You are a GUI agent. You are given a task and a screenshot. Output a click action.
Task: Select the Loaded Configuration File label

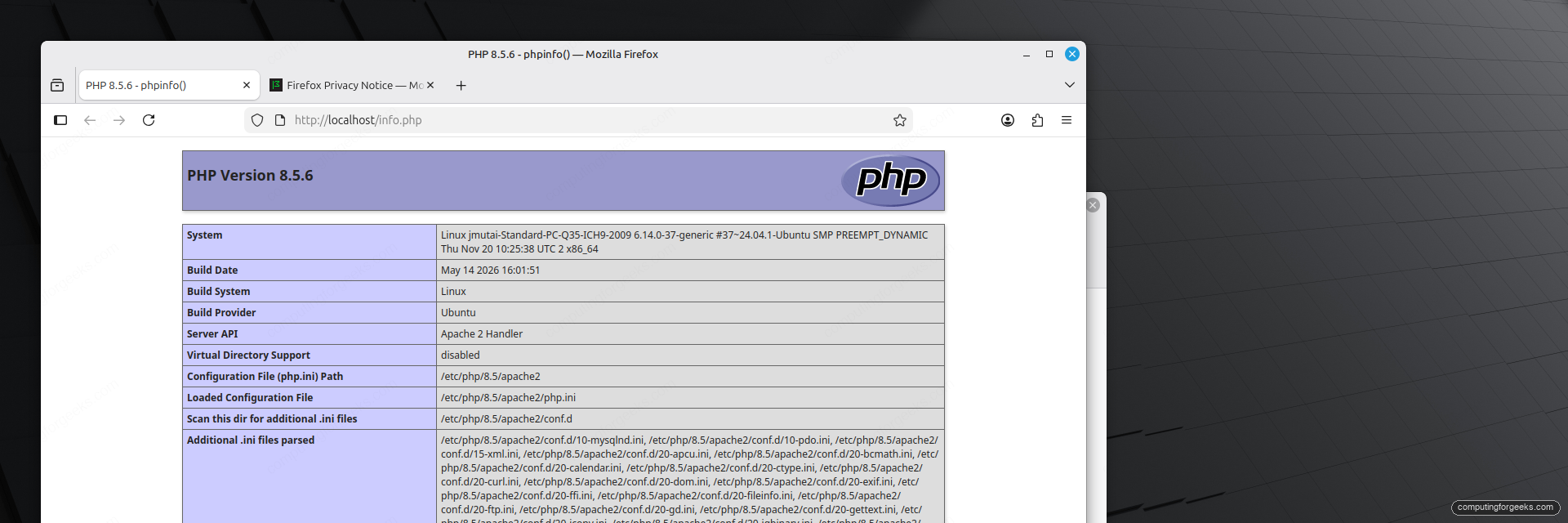coord(250,398)
